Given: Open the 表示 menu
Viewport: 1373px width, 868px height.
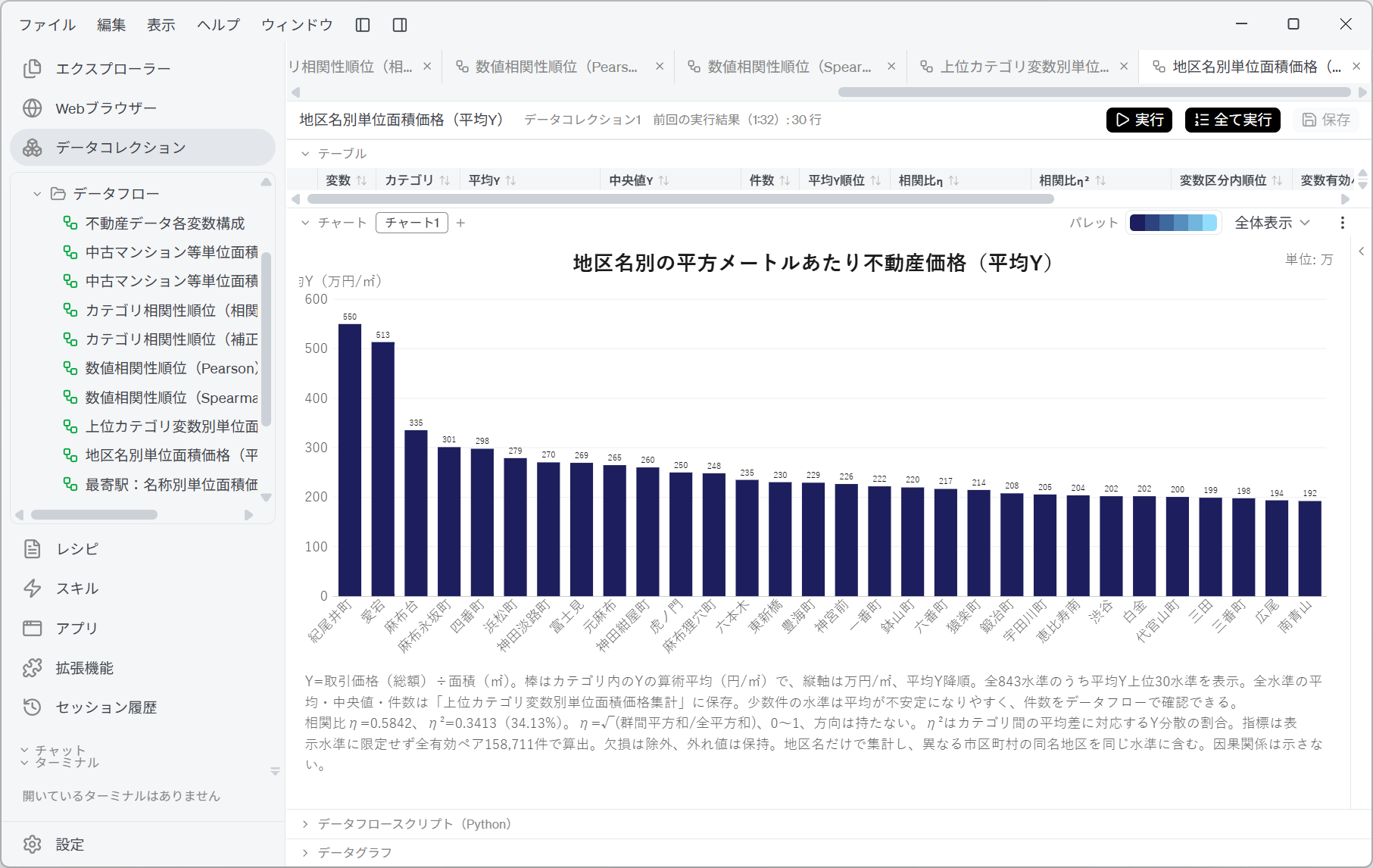Looking at the screenshot, I should (161, 25).
